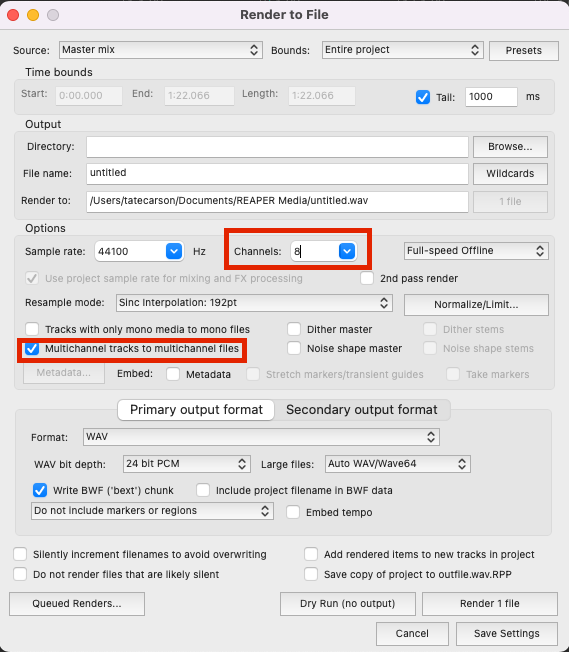Viewport: 569px width, 652px height.
Task: Disable Write BWF ('bext') chunk
Action: pyautogui.click(x=40, y=490)
